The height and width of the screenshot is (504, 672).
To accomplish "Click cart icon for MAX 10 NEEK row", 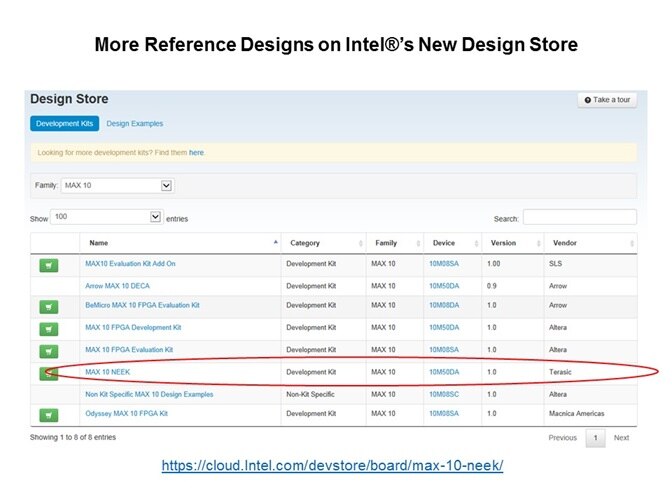I will (48, 373).
